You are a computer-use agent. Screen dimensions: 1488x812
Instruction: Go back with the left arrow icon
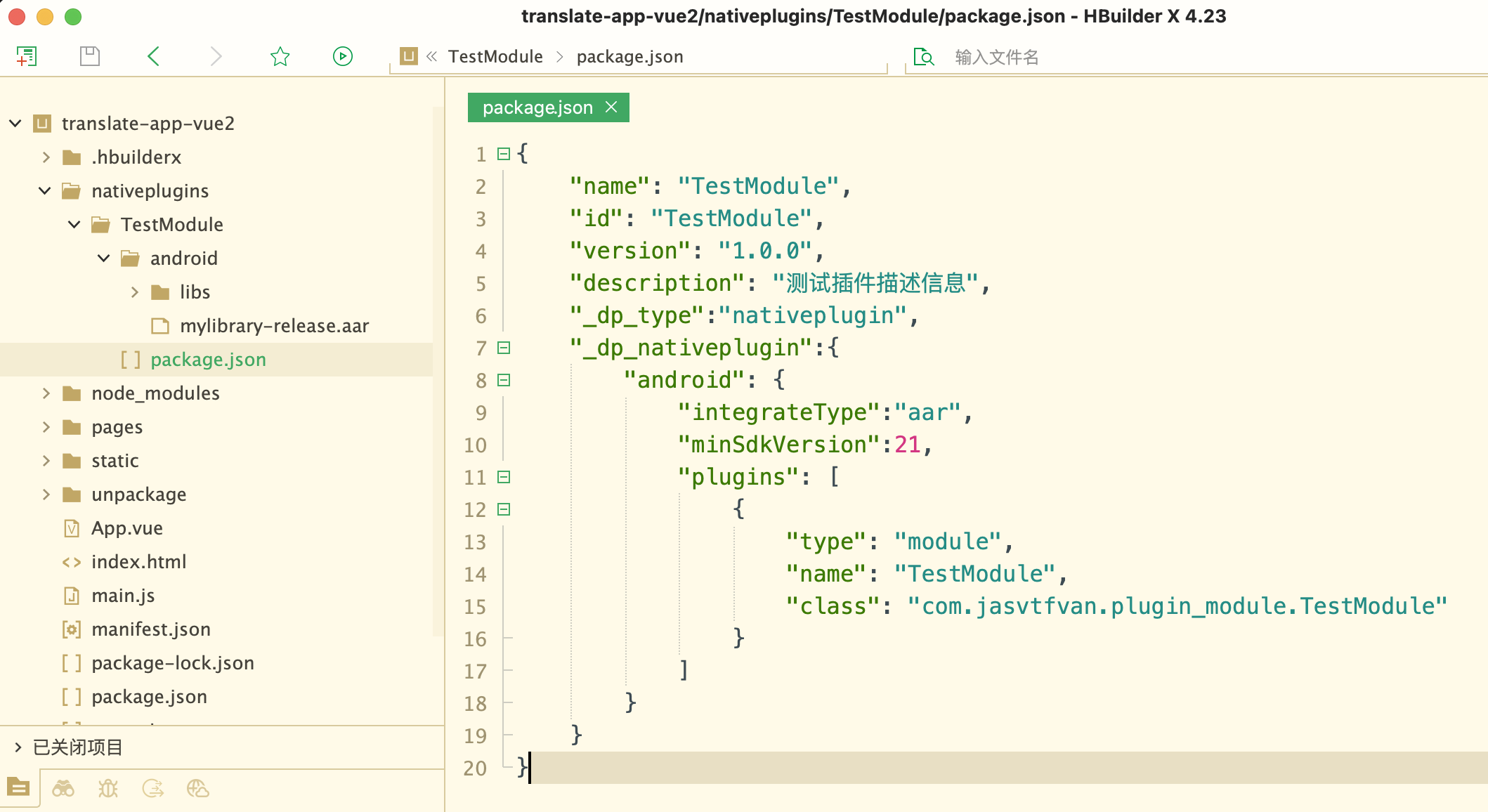(x=154, y=56)
